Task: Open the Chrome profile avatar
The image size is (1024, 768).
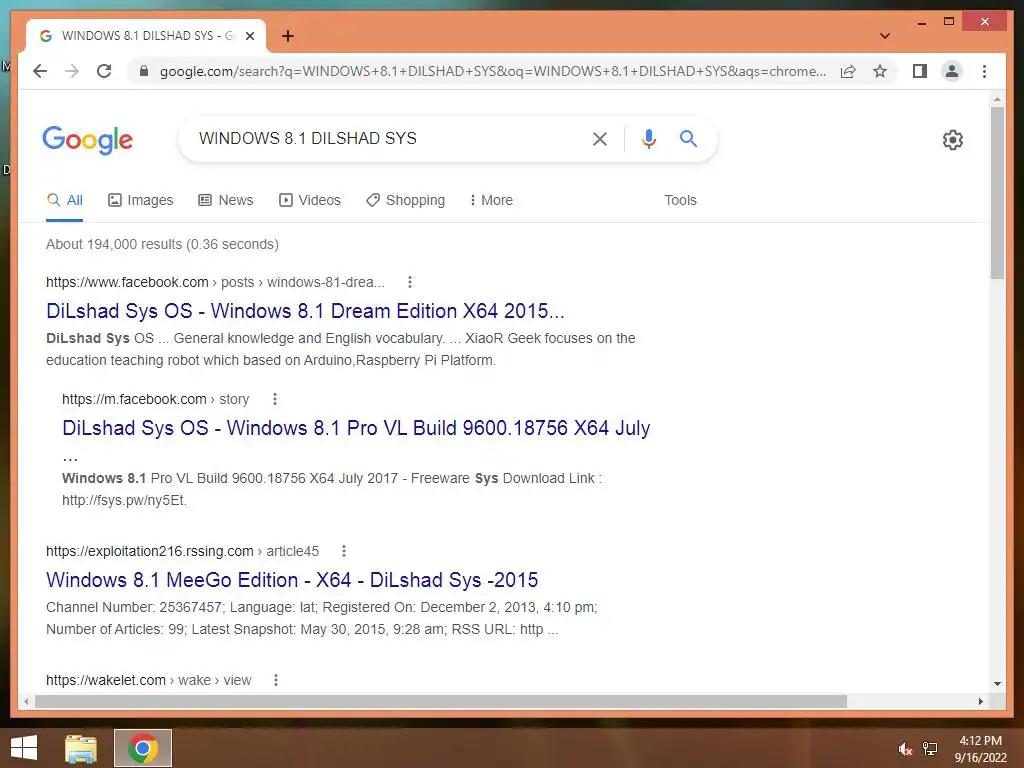Action: (x=952, y=71)
